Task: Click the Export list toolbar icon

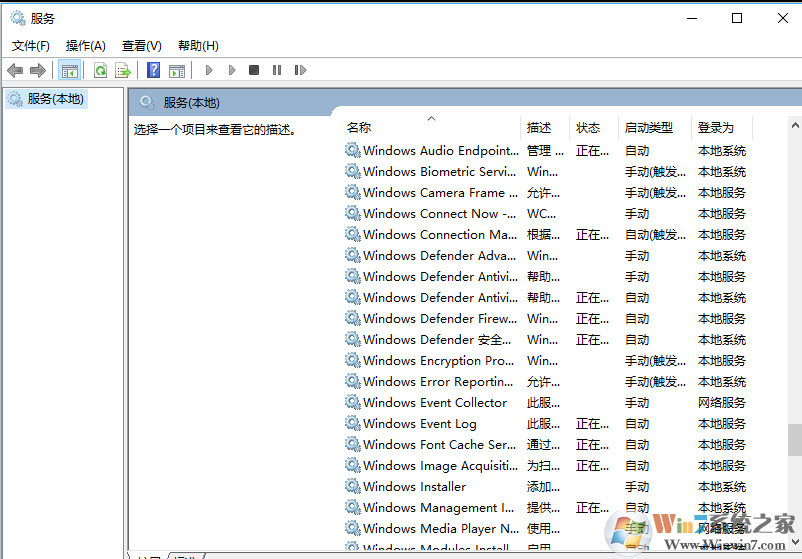Action: (123, 70)
